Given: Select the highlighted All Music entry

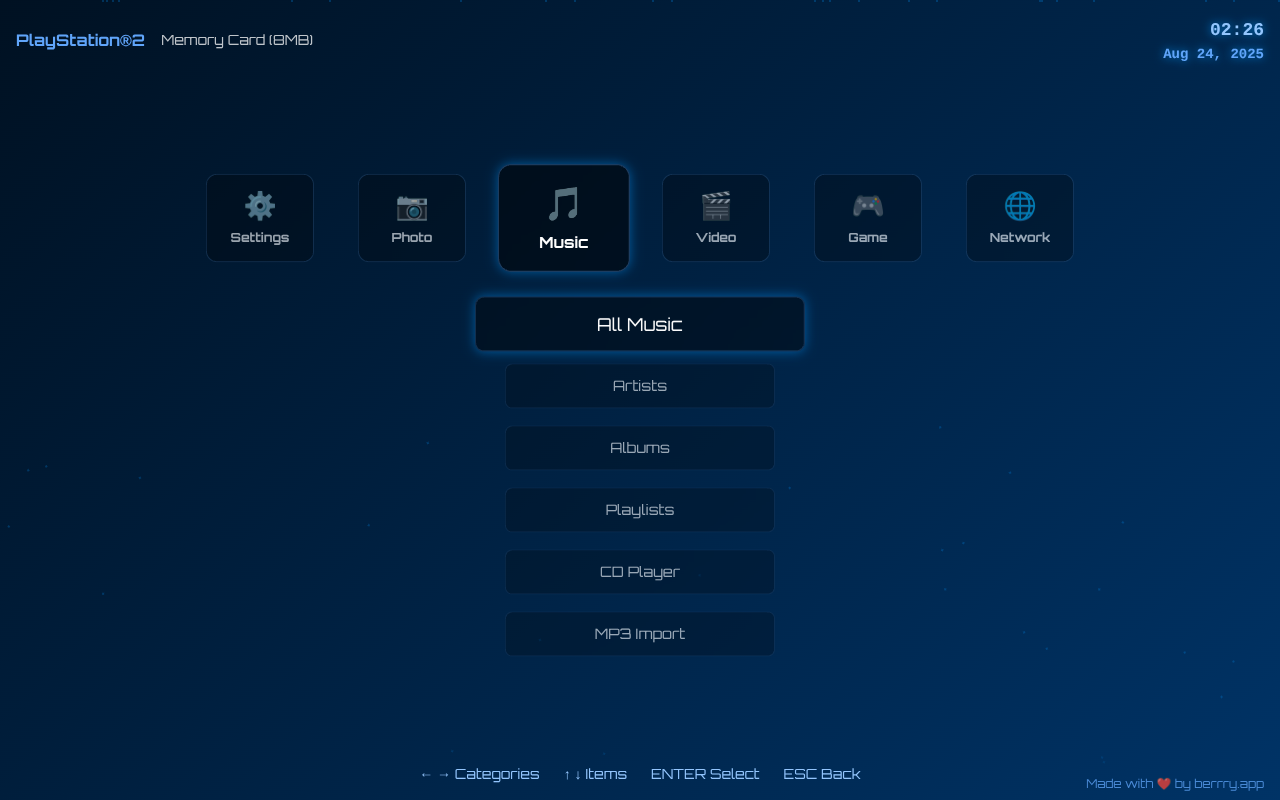Looking at the screenshot, I should (x=639, y=324).
